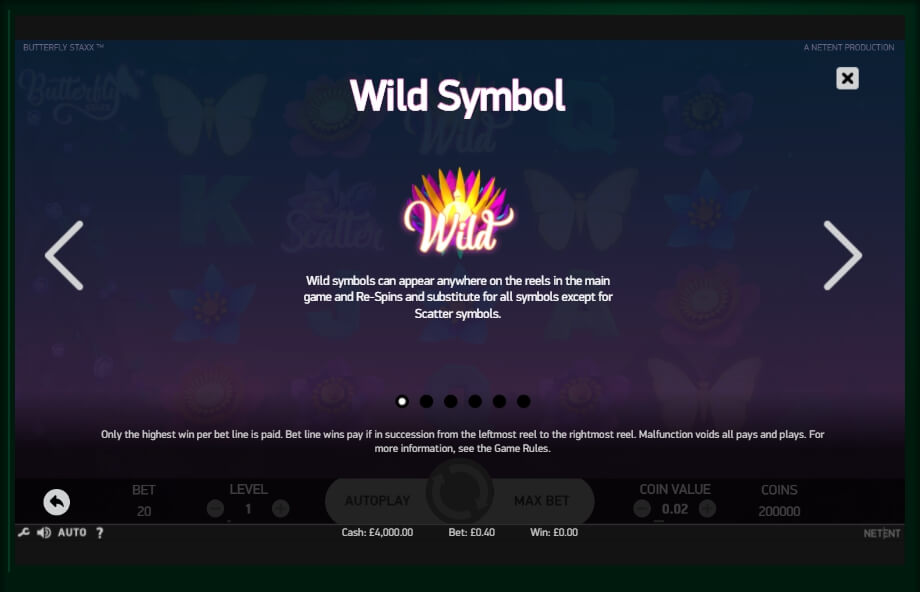The width and height of the screenshot is (920, 592).
Task: Go to previous paytable page arrow
Action: [64, 255]
